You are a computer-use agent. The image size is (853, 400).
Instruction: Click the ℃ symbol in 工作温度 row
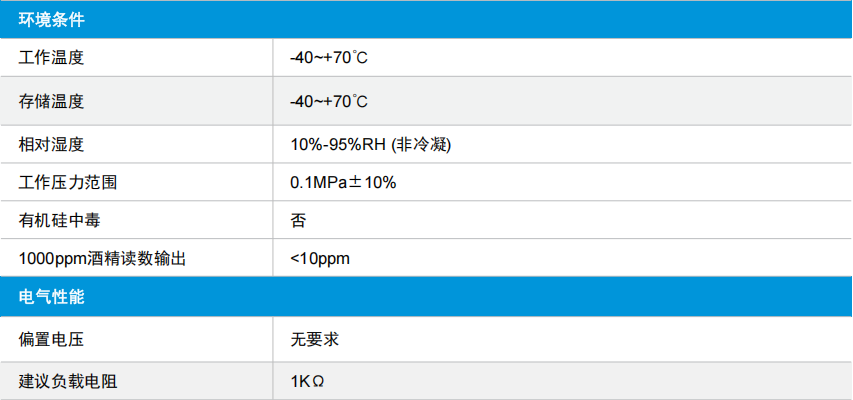(360, 57)
